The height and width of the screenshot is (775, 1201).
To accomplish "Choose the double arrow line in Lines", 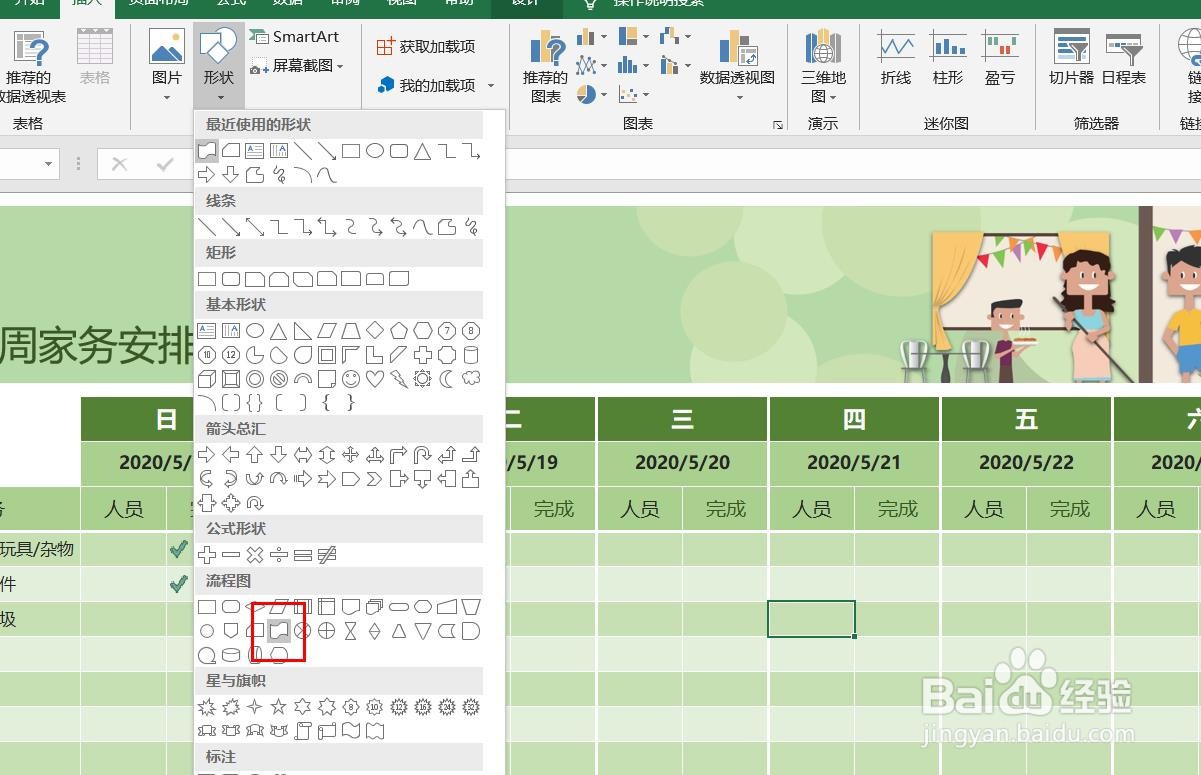I will 255,227.
